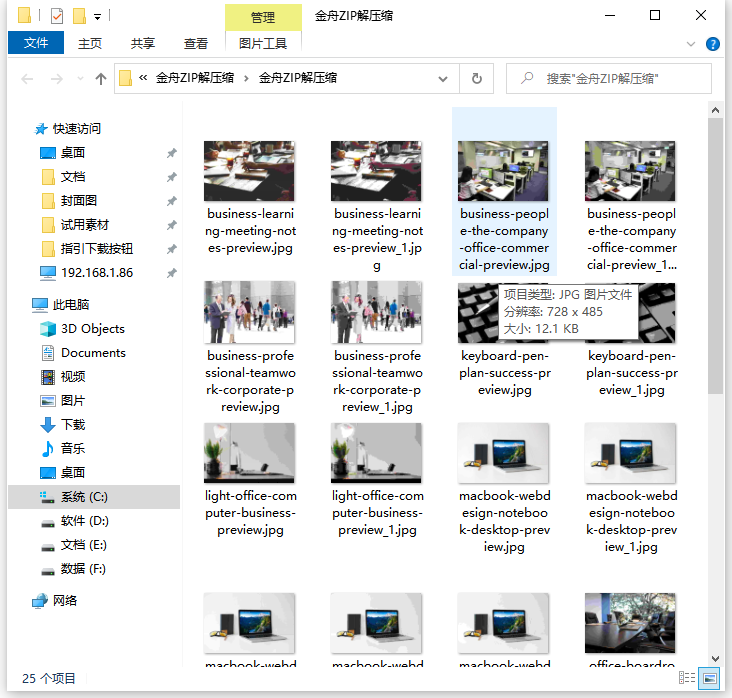This screenshot has width=732, height=698.
Task: Go up one folder level
Action: pyautogui.click(x=101, y=78)
